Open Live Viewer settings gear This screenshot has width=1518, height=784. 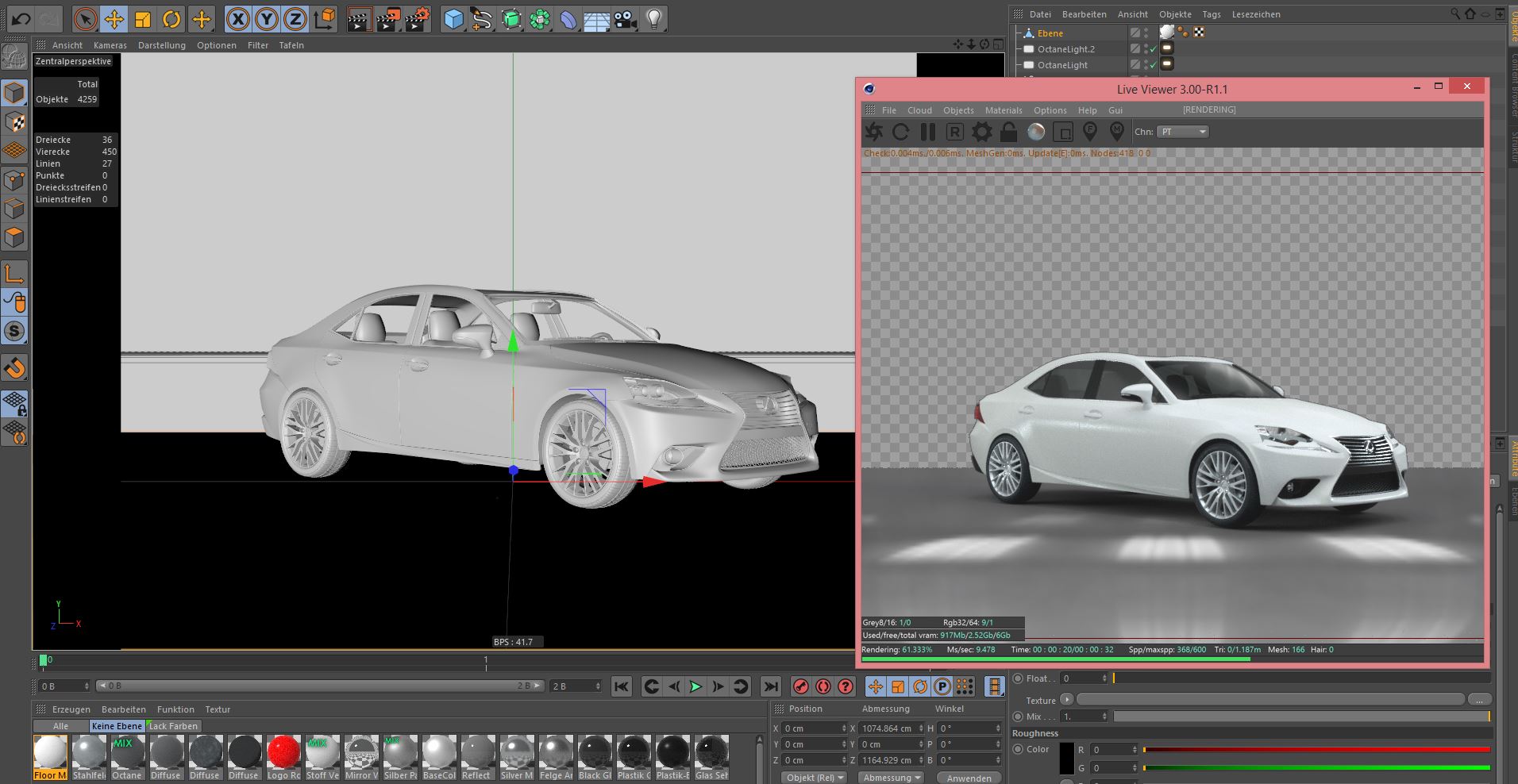981,132
